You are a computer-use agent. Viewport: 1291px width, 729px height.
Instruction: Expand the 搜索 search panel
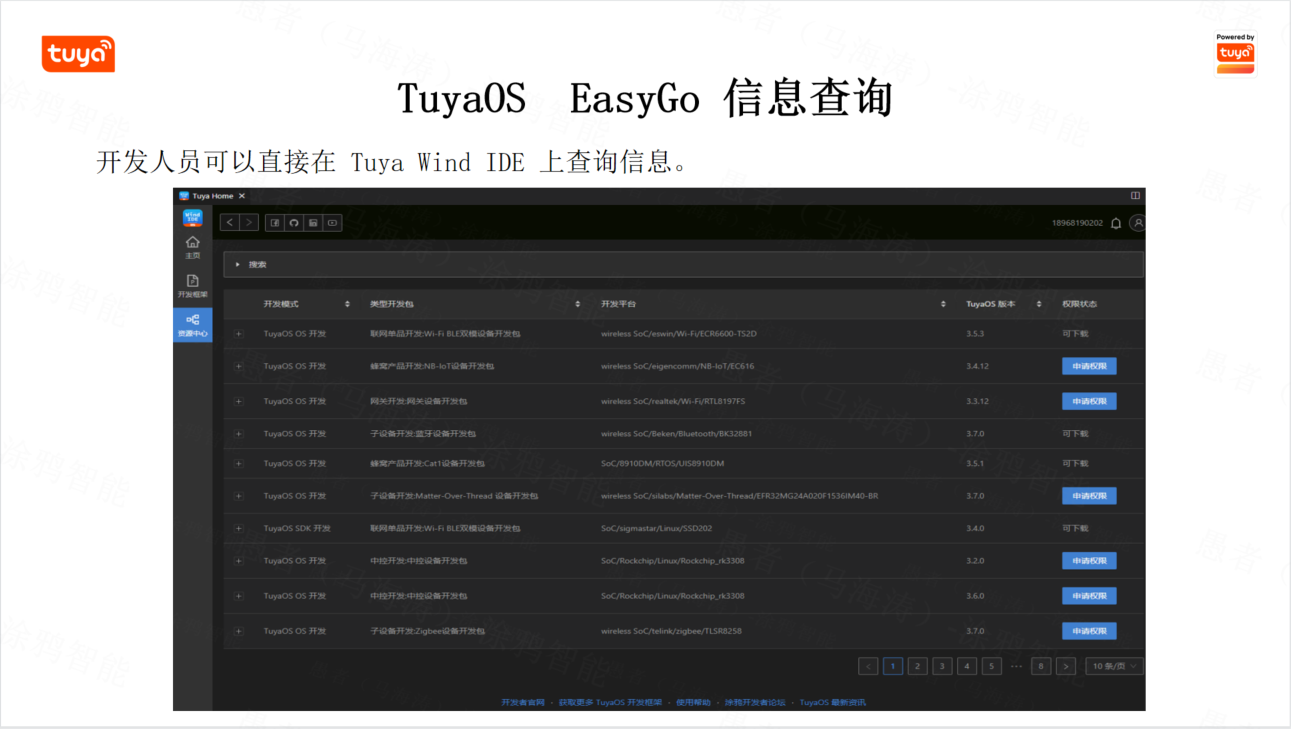tap(683, 264)
